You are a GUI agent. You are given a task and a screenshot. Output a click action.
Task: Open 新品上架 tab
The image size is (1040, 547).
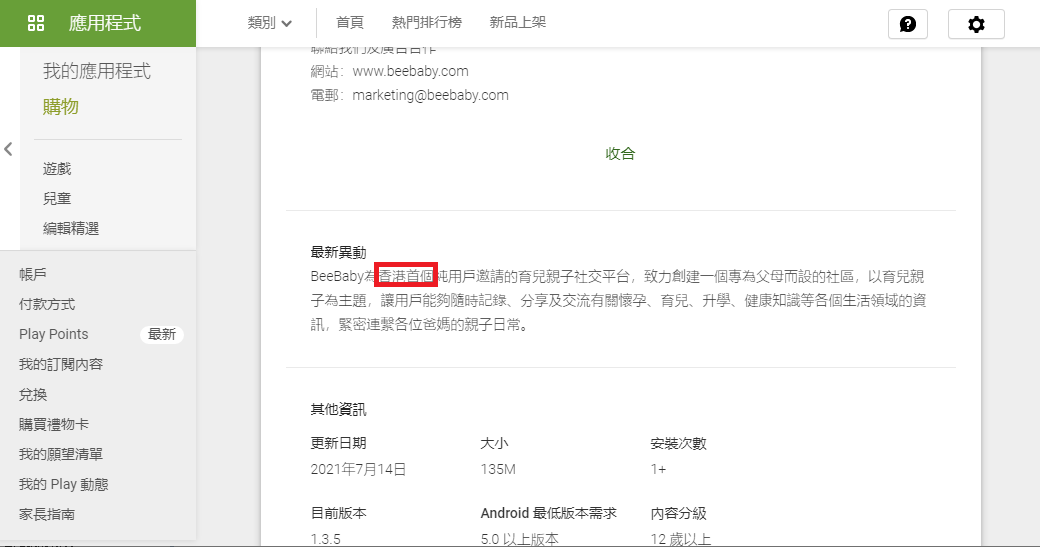pyautogui.click(x=517, y=23)
